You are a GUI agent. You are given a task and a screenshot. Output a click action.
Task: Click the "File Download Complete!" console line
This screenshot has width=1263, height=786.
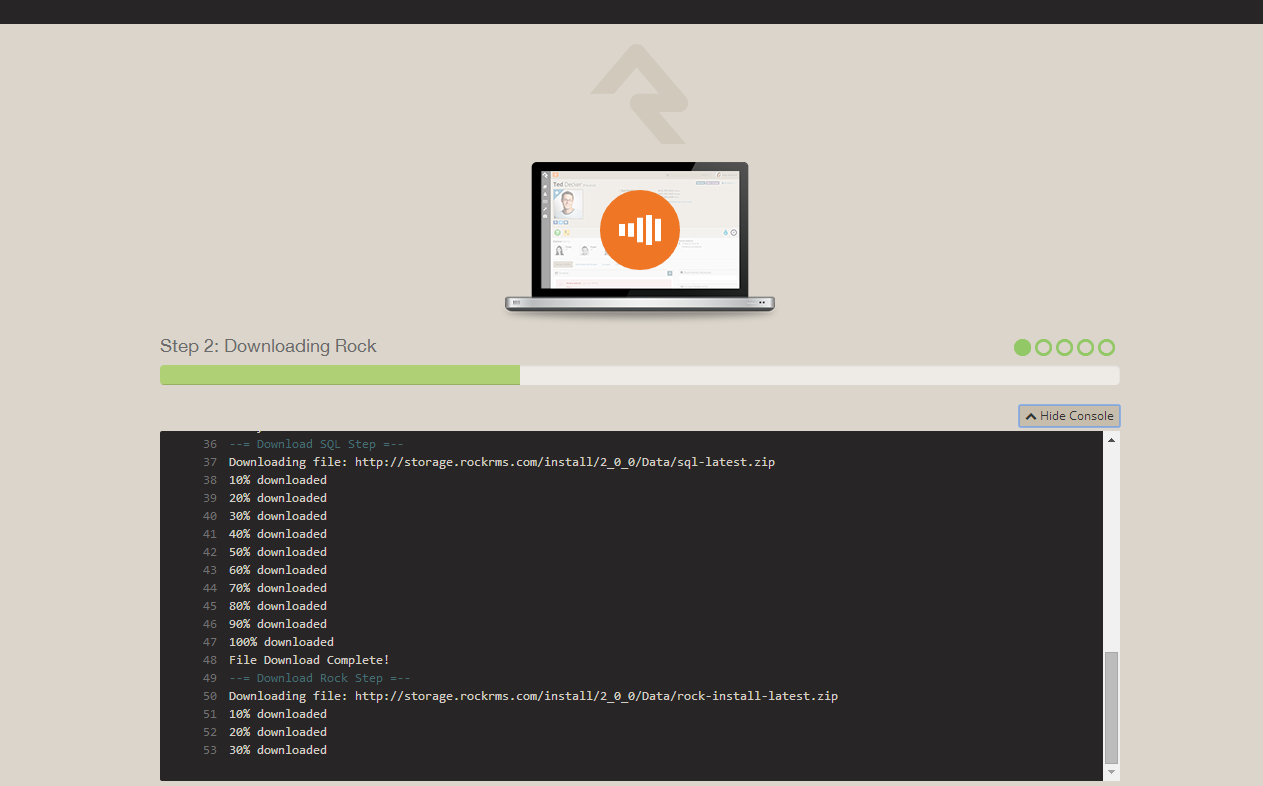pyautogui.click(x=308, y=660)
